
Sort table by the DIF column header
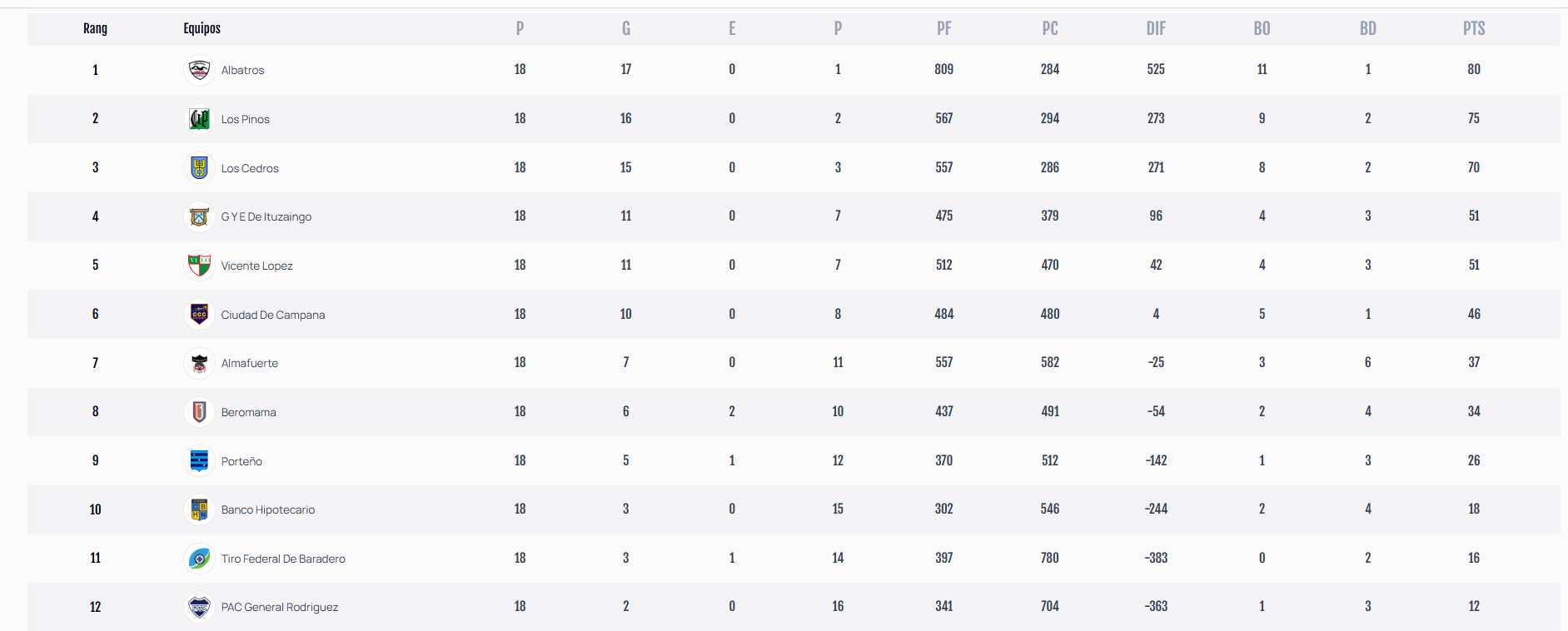click(1156, 28)
